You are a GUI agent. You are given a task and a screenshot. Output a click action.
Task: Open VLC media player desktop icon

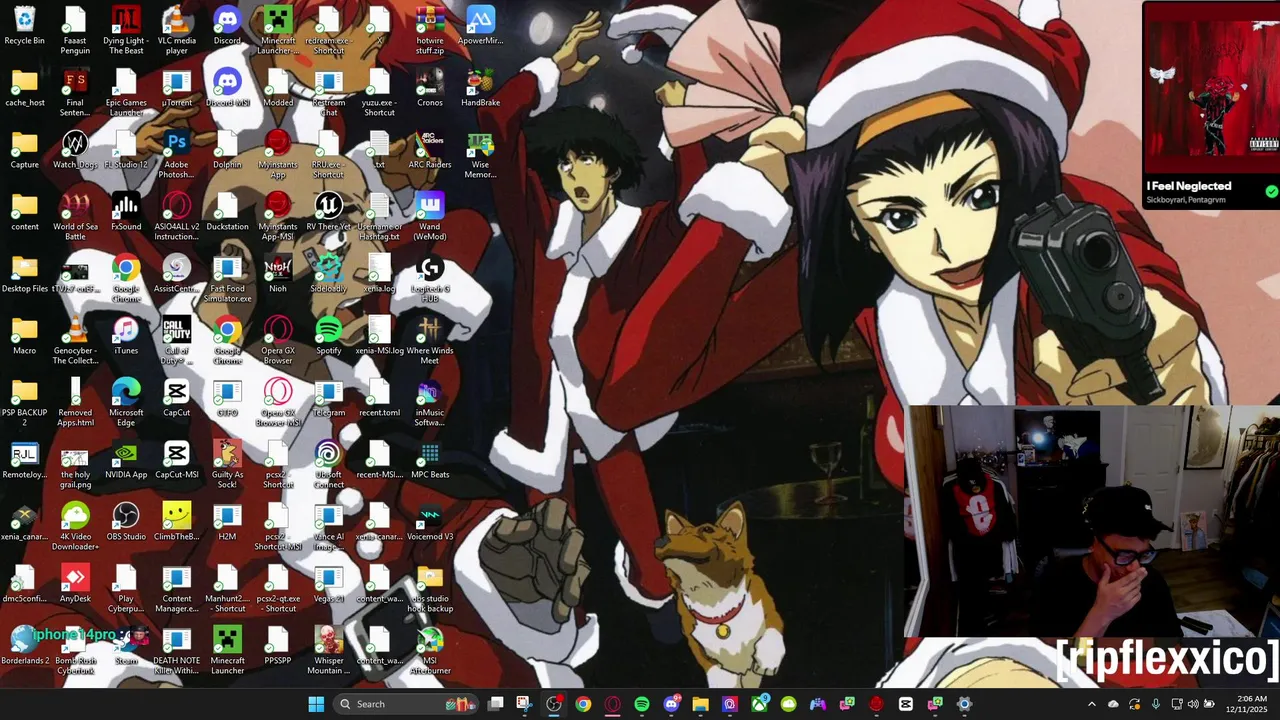(x=177, y=26)
